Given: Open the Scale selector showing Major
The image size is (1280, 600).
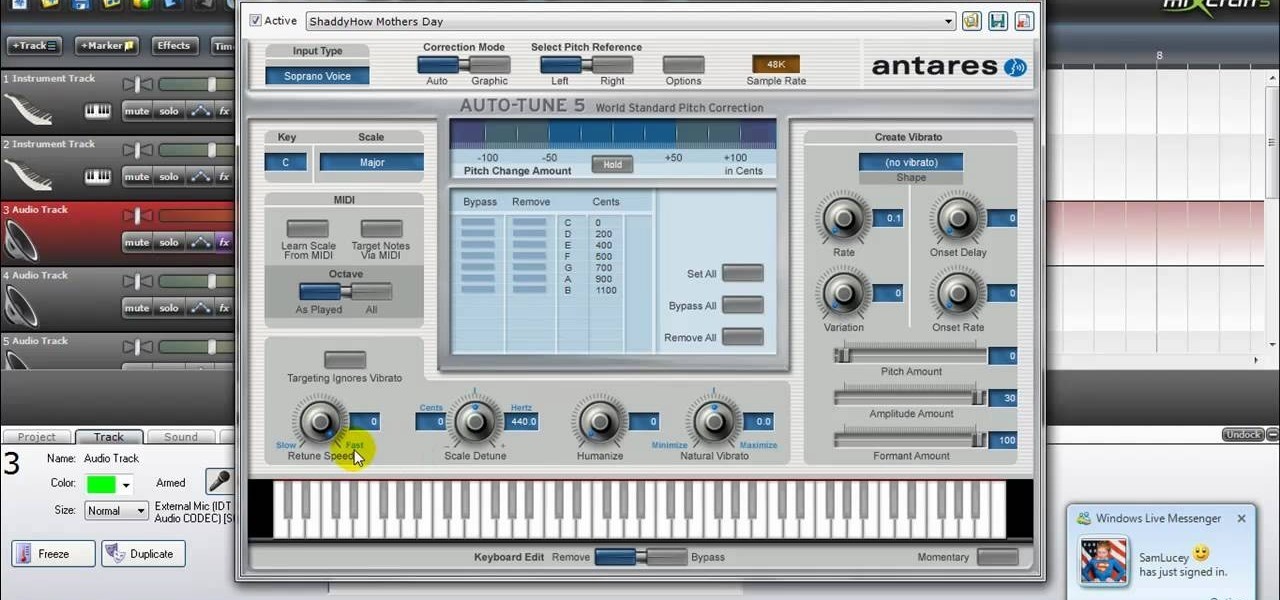Looking at the screenshot, I should (x=371, y=162).
